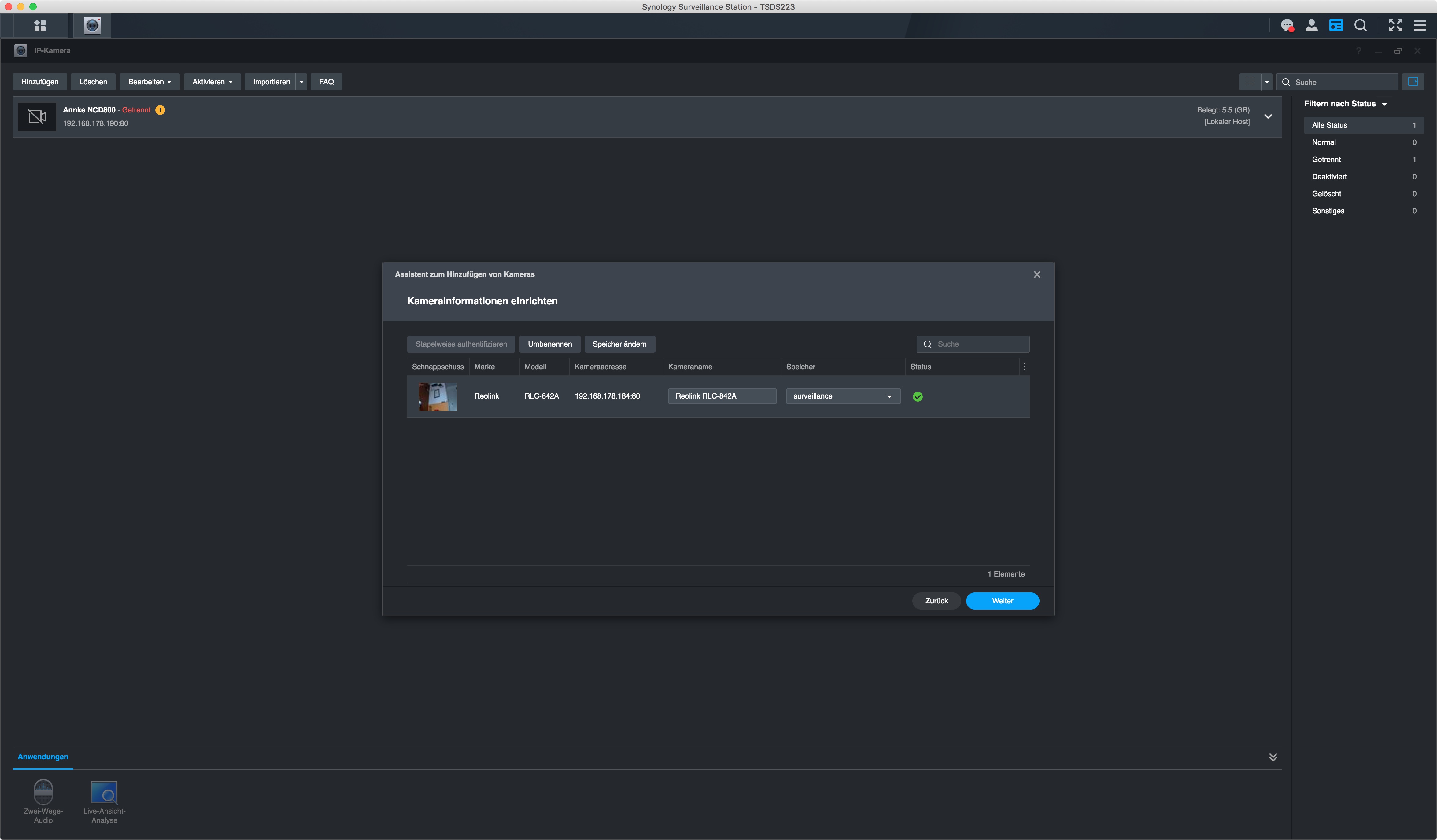This screenshot has height=840, width=1437.
Task: Open the main menu grid icon
Action: pos(39,26)
